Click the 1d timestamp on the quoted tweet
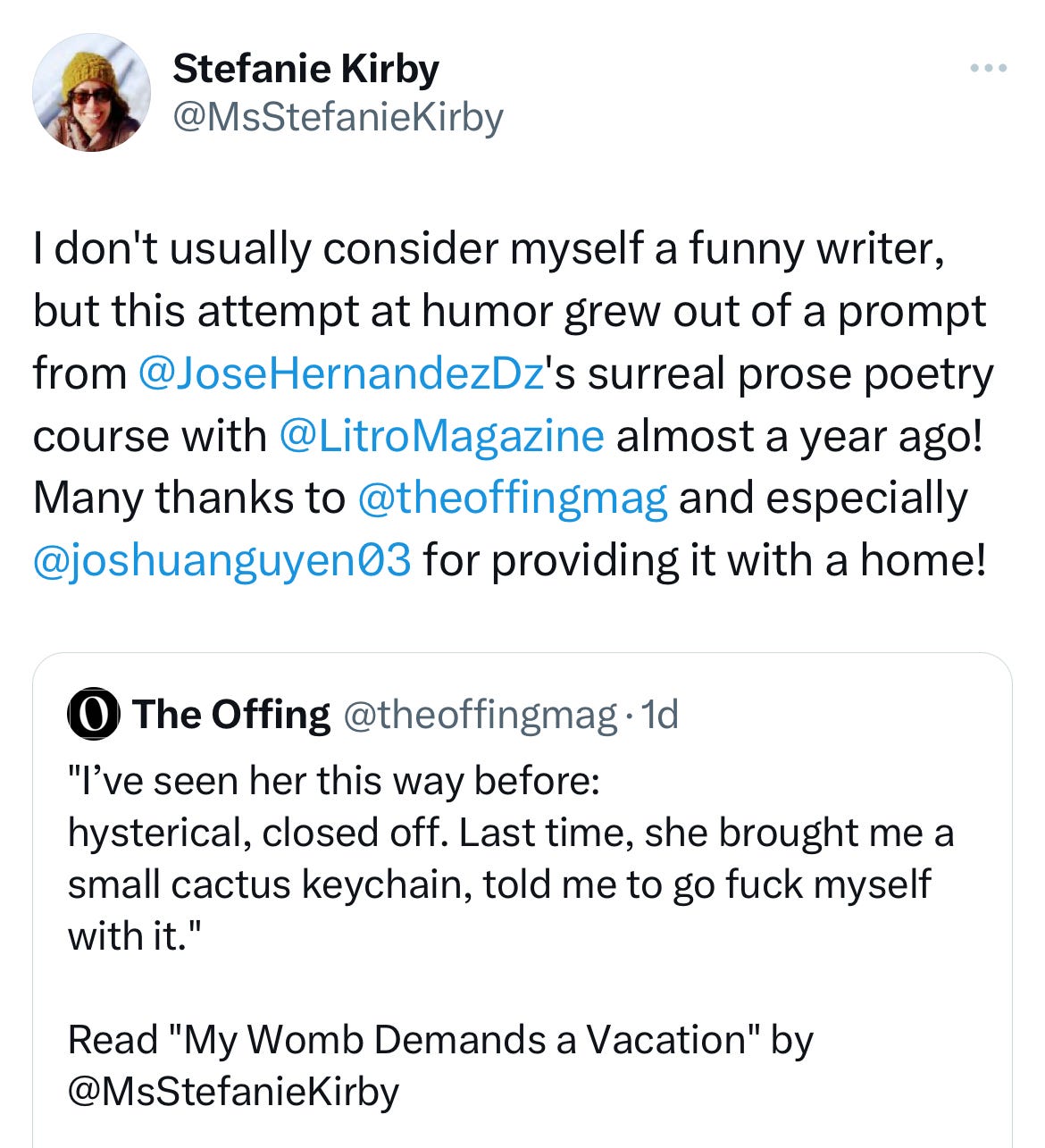 click(x=661, y=715)
